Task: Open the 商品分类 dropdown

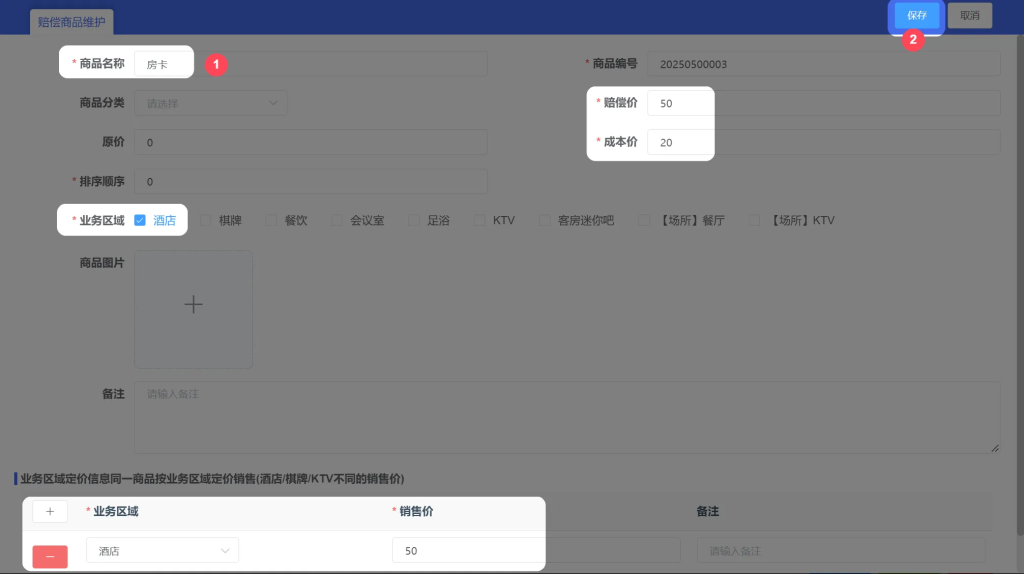Action: [210, 103]
